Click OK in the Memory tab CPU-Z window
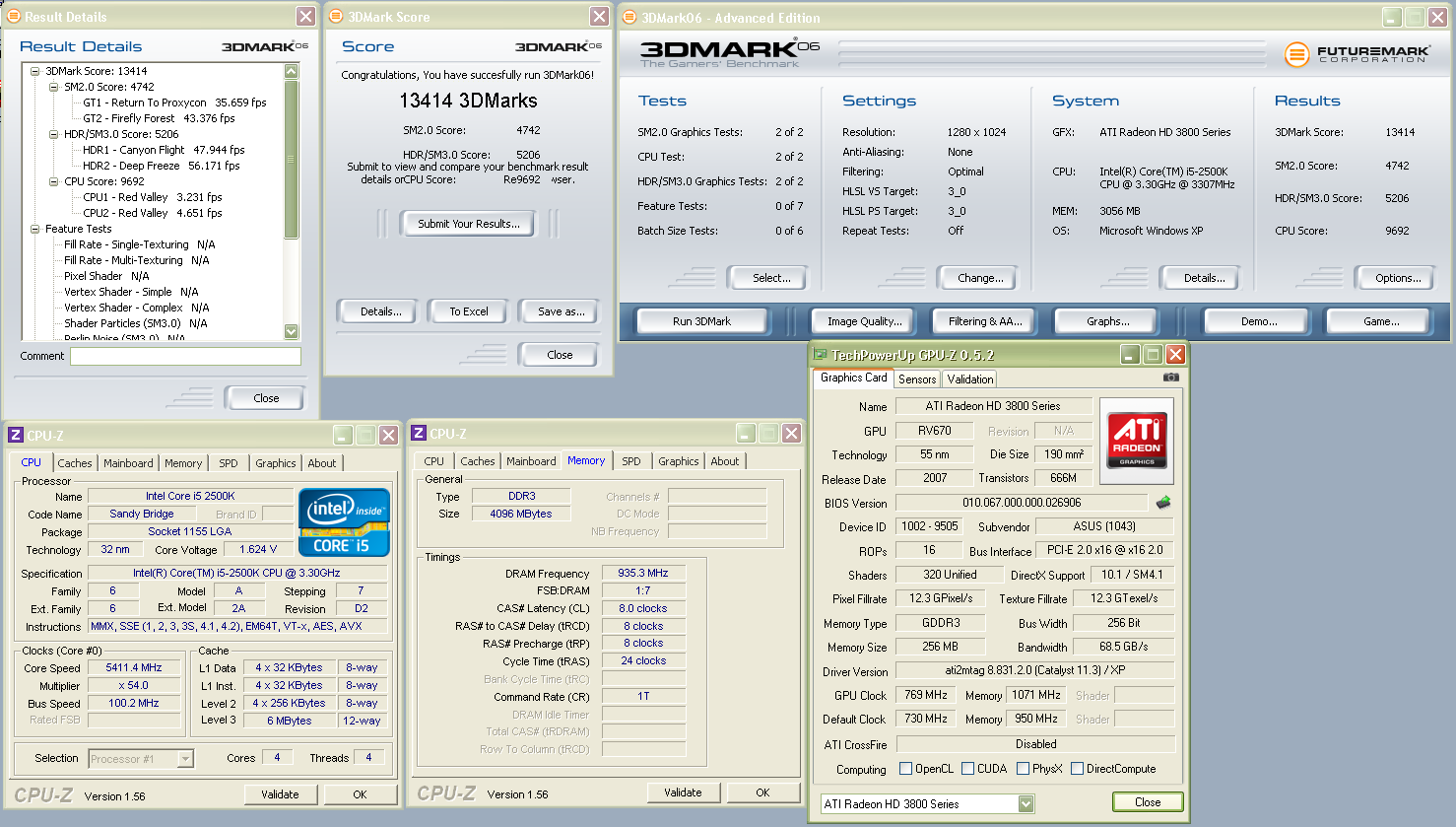The width and height of the screenshot is (1456, 827). 762,793
